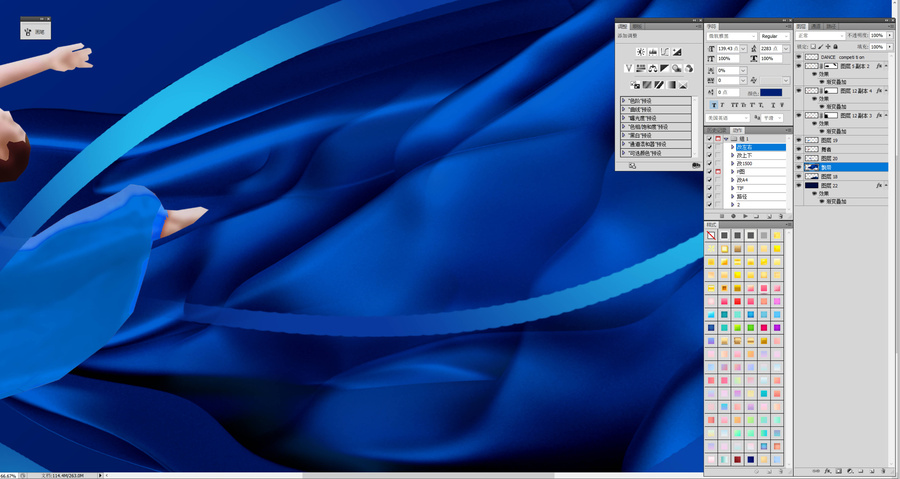The width and height of the screenshot is (900, 479).
Task: Add a Posterize adjustment
Action: (x=647, y=85)
